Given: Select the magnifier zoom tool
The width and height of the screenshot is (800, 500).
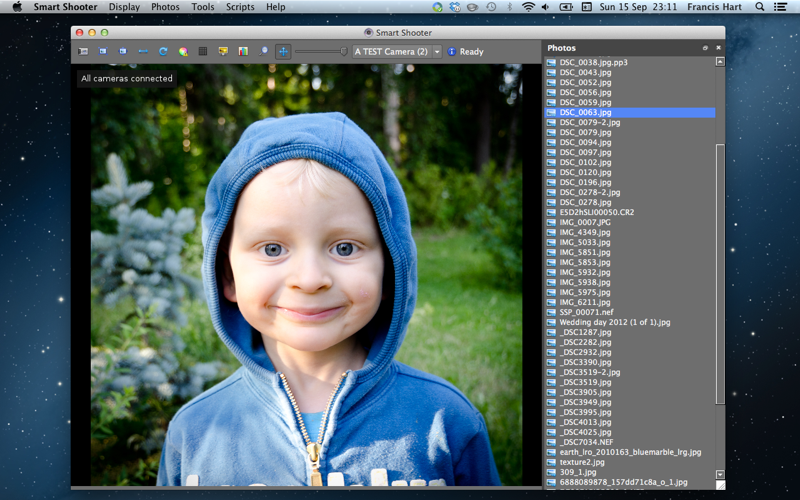Looking at the screenshot, I should point(264,51).
